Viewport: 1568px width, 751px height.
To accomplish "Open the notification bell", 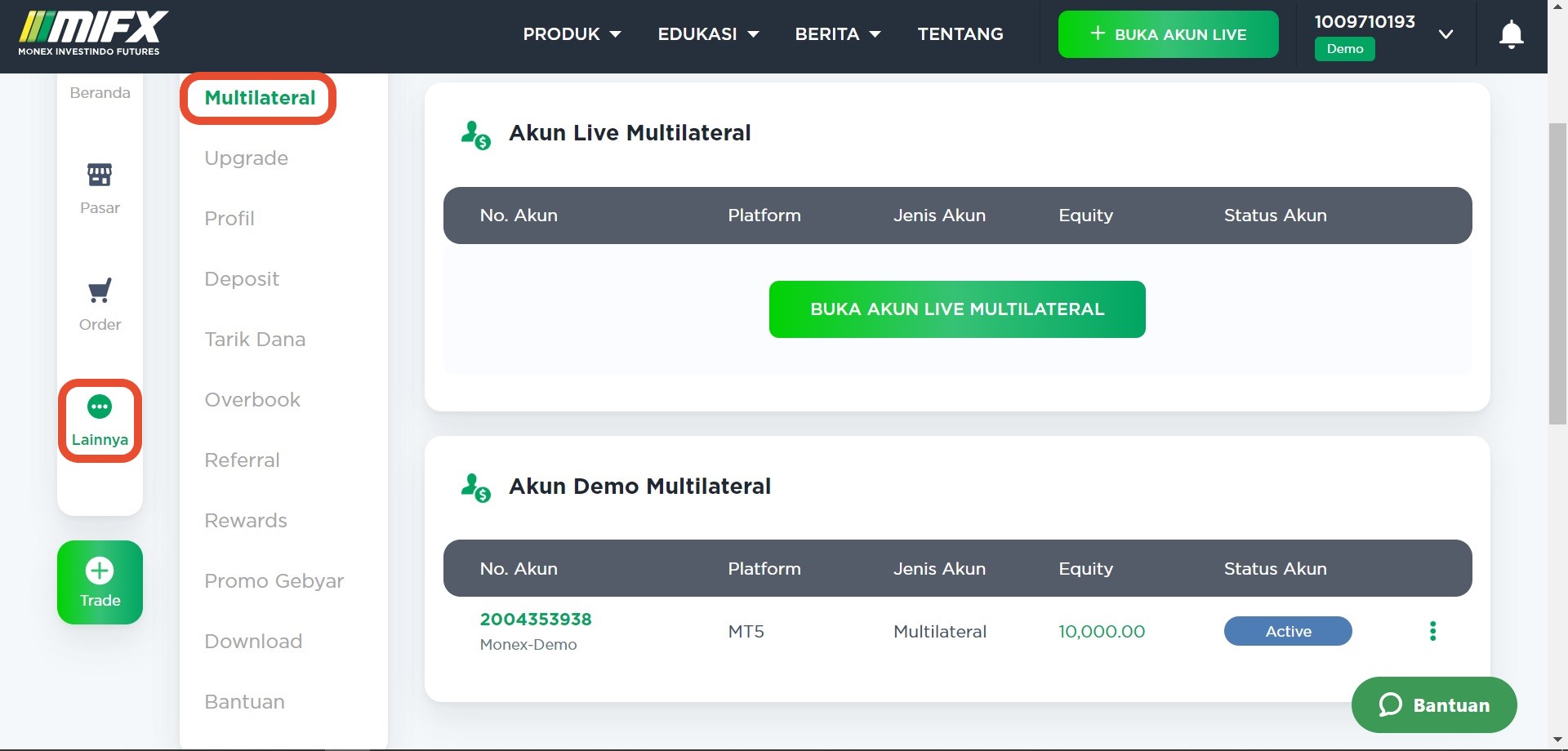I will click(x=1511, y=34).
